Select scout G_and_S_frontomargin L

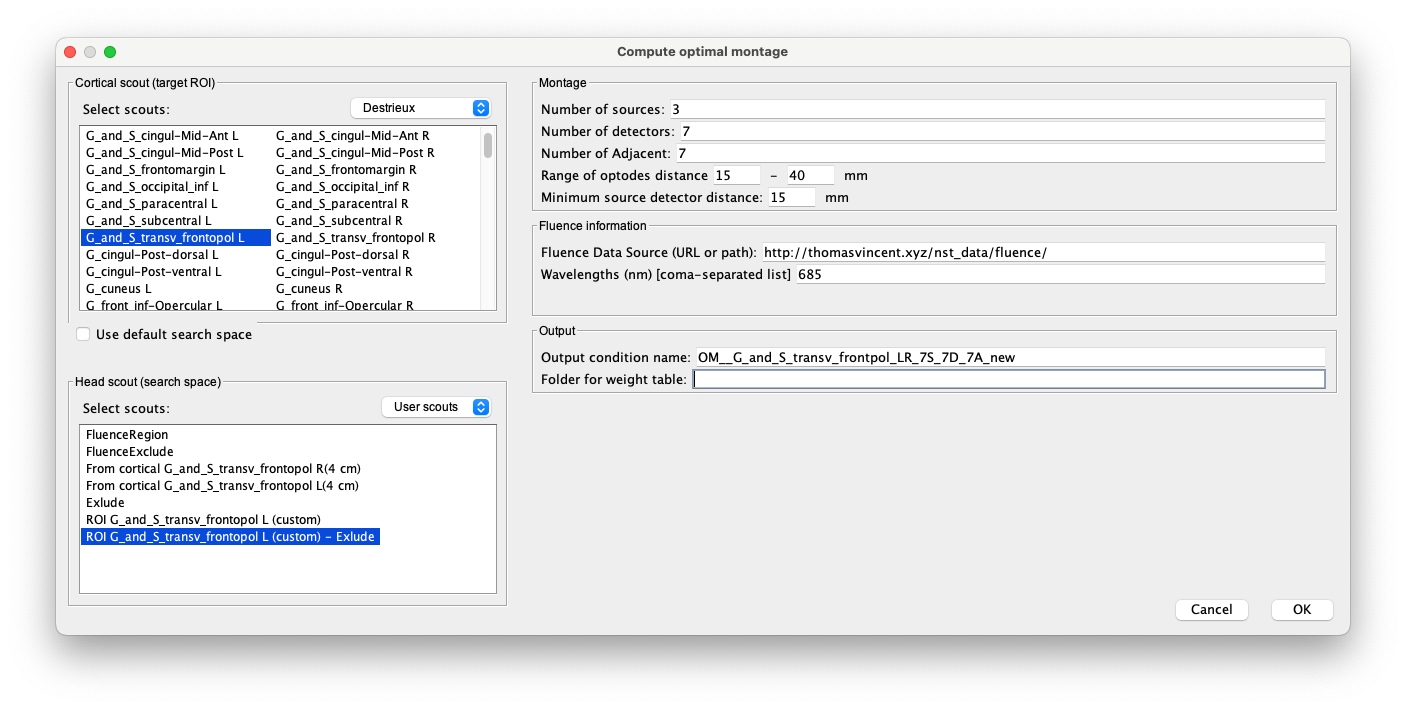(x=155, y=170)
